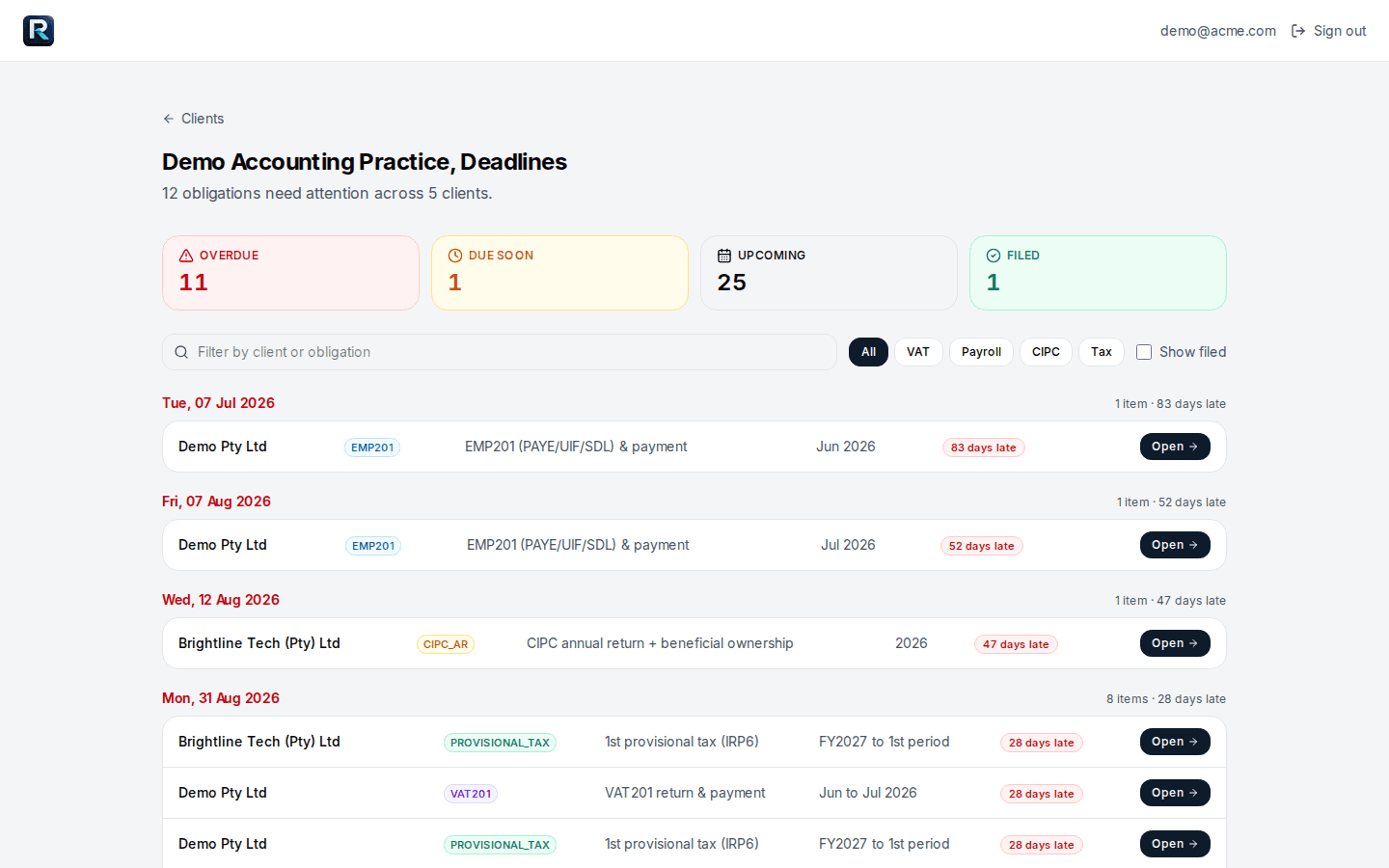Open Demo Pty Ltd provisional tax obligation

click(x=1175, y=844)
